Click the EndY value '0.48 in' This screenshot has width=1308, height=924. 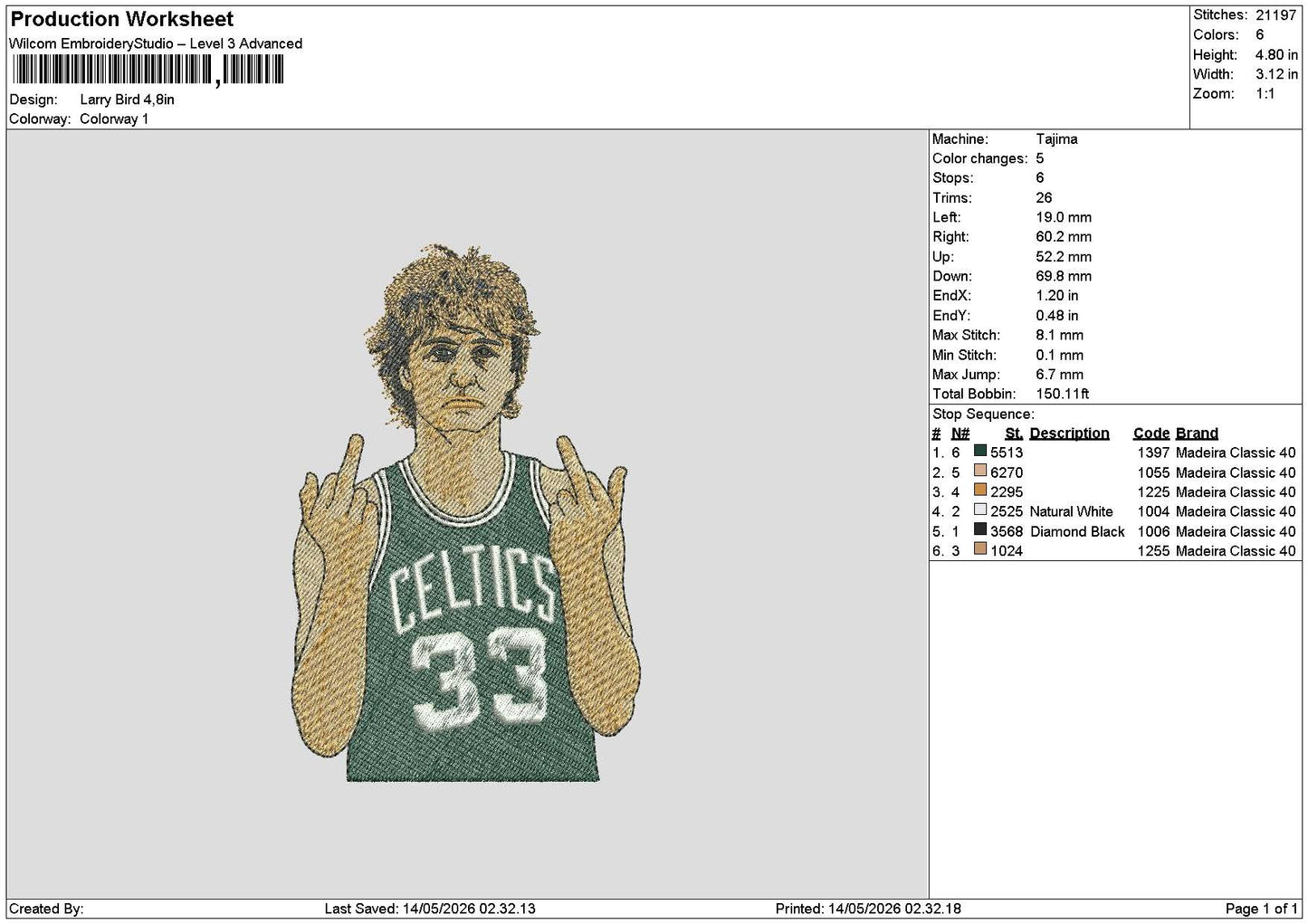point(1057,315)
